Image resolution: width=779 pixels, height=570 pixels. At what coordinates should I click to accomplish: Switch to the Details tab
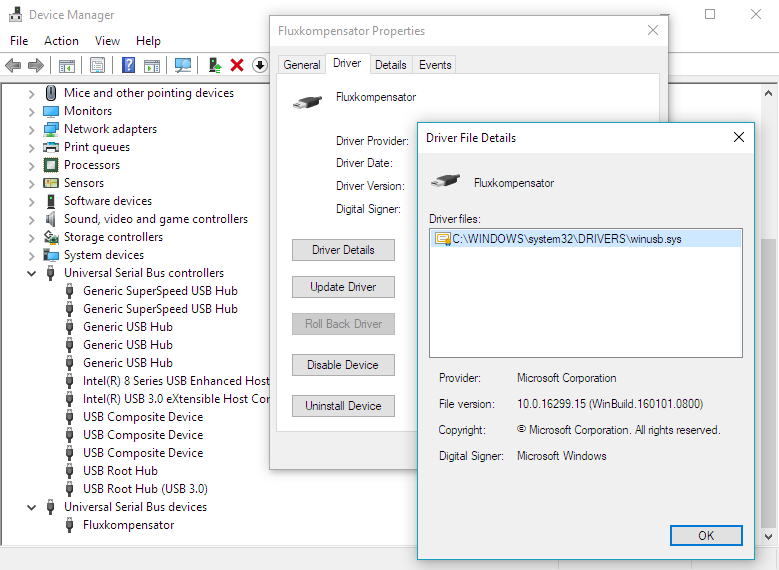coord(390,65)
